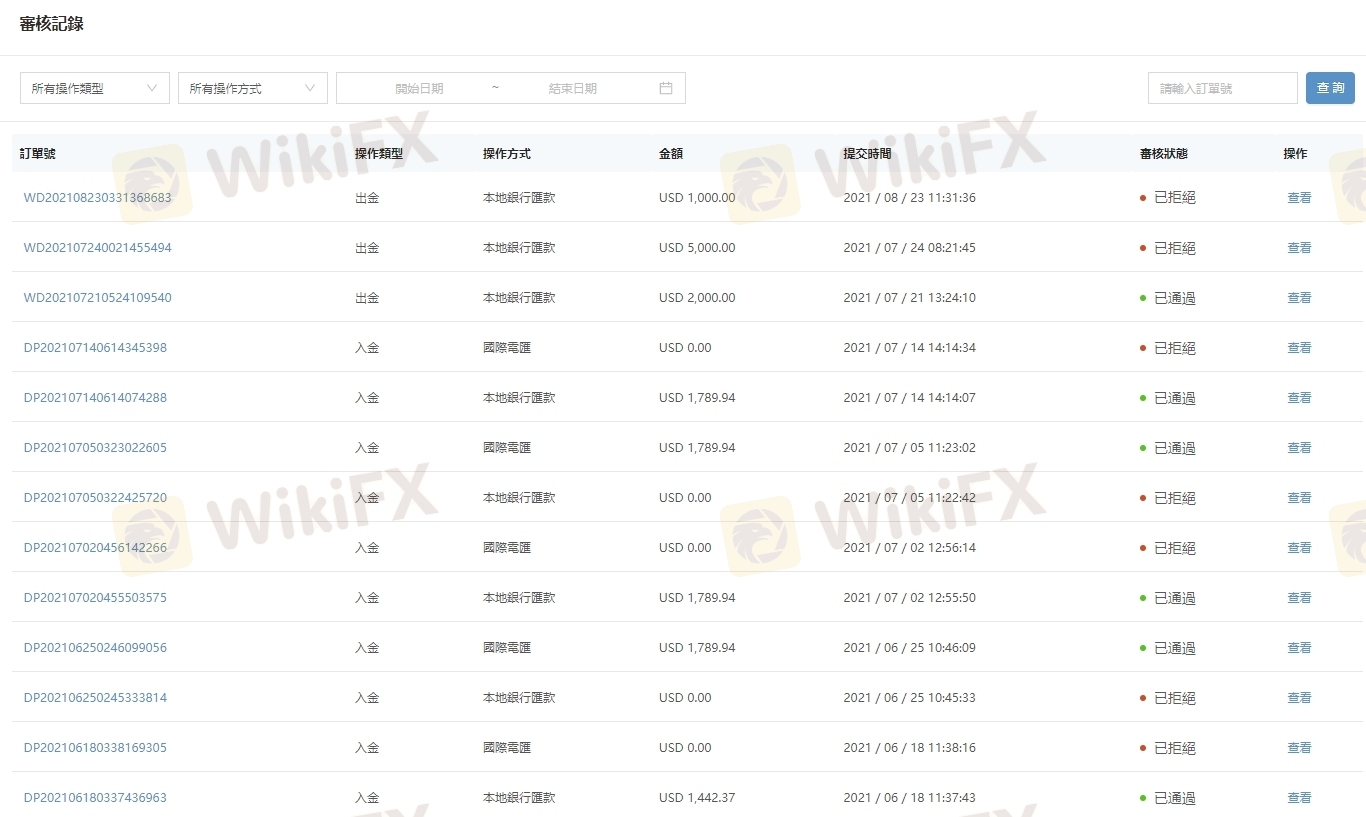Open order DP202107140614345398
The image size is (1366, 817).
[x=95, y=348]
